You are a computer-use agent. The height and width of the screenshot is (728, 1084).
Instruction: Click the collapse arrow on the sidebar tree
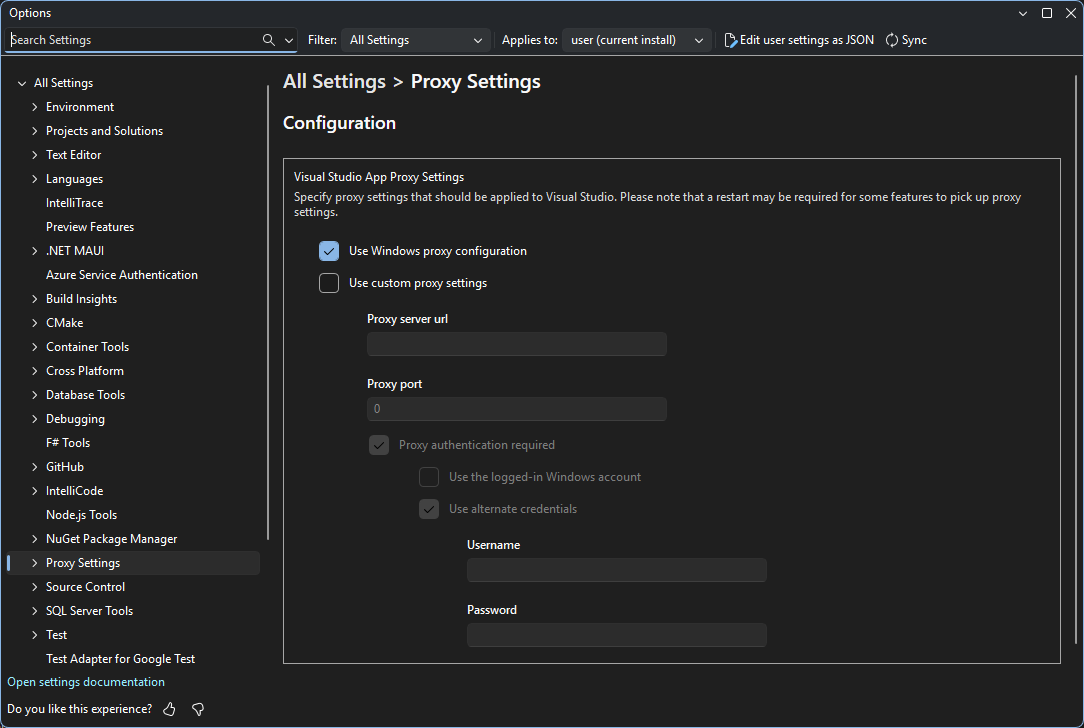coord(22,82)
